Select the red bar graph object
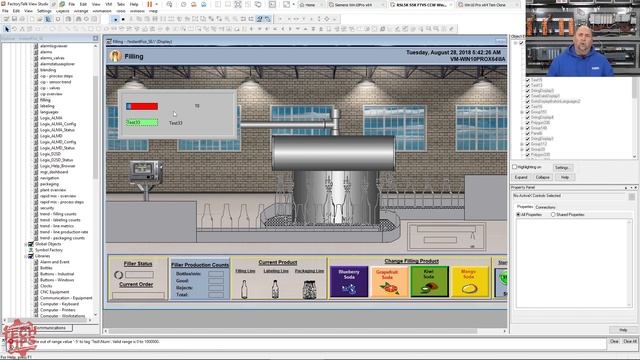 (x=142, y=107)
